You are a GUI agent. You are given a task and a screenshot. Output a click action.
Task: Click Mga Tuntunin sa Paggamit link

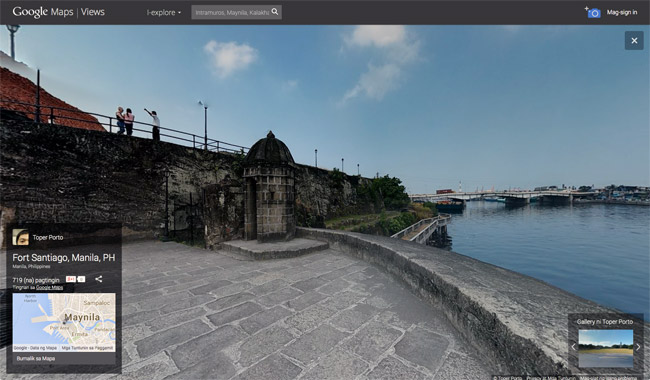point(88,348)
